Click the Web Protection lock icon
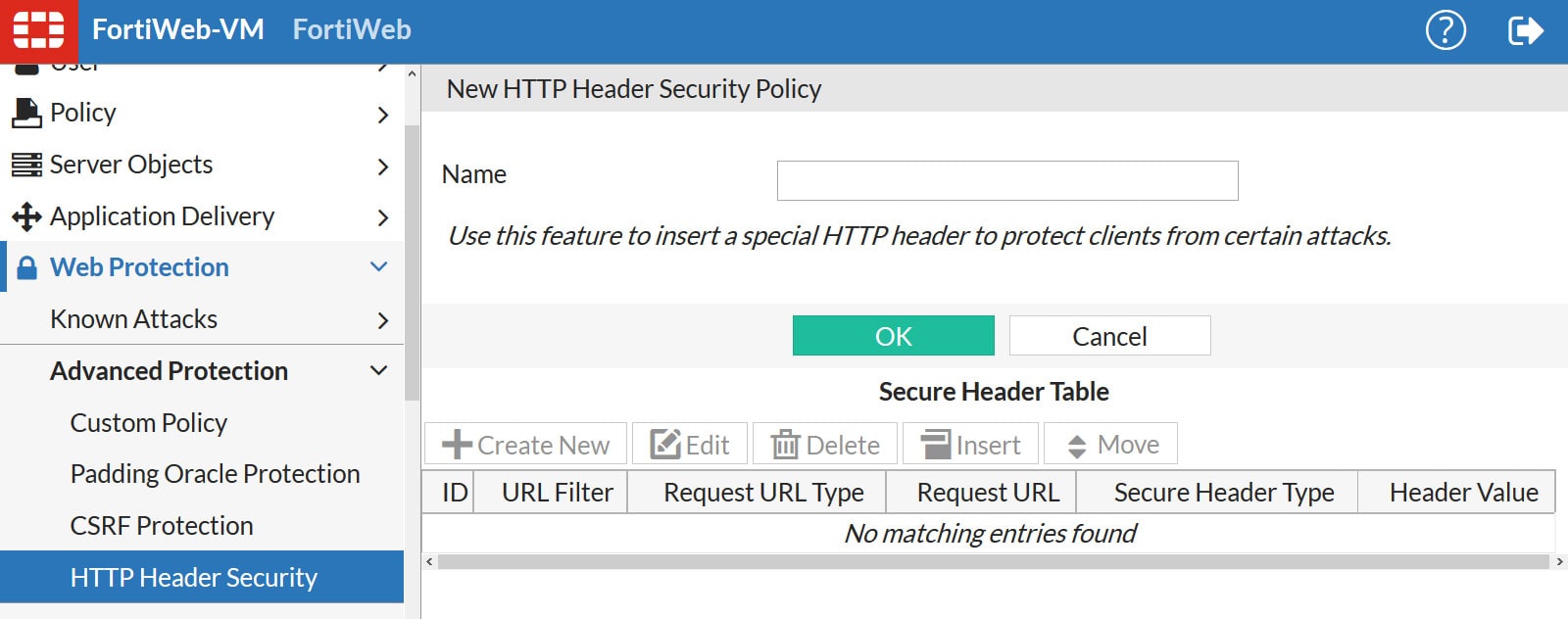The height and width of the screenshot is (619, 1568). pyautogui.click(x=27, y=267)
